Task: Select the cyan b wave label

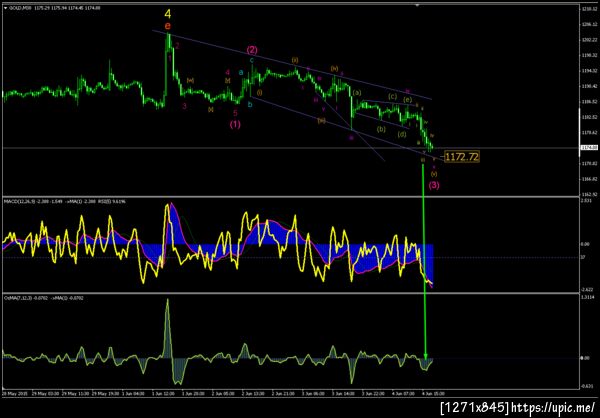Action: pos(250,104)
